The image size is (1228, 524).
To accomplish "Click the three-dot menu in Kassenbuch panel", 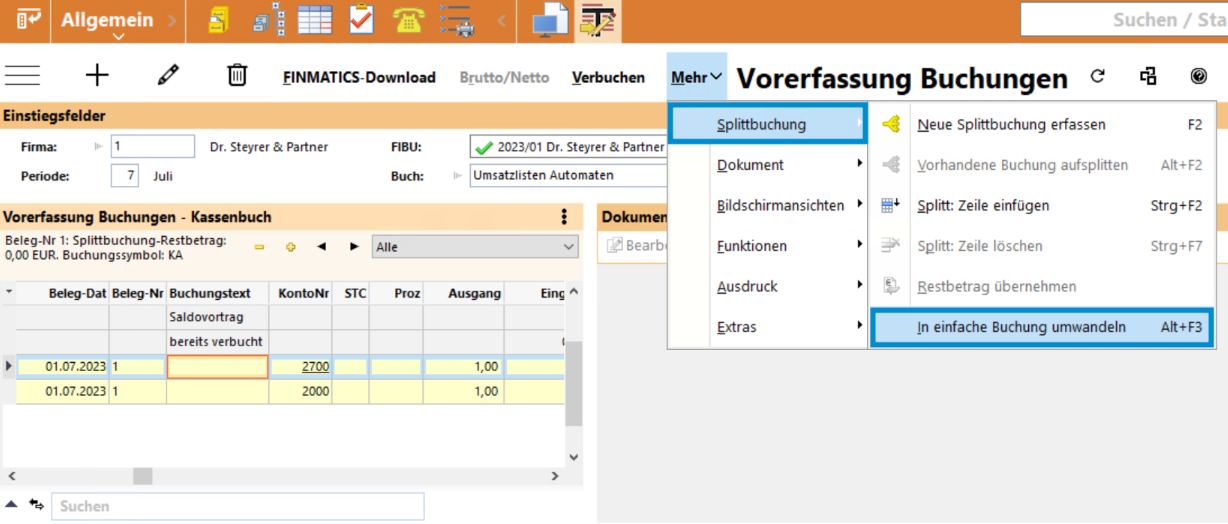I will tap(564, 217).
